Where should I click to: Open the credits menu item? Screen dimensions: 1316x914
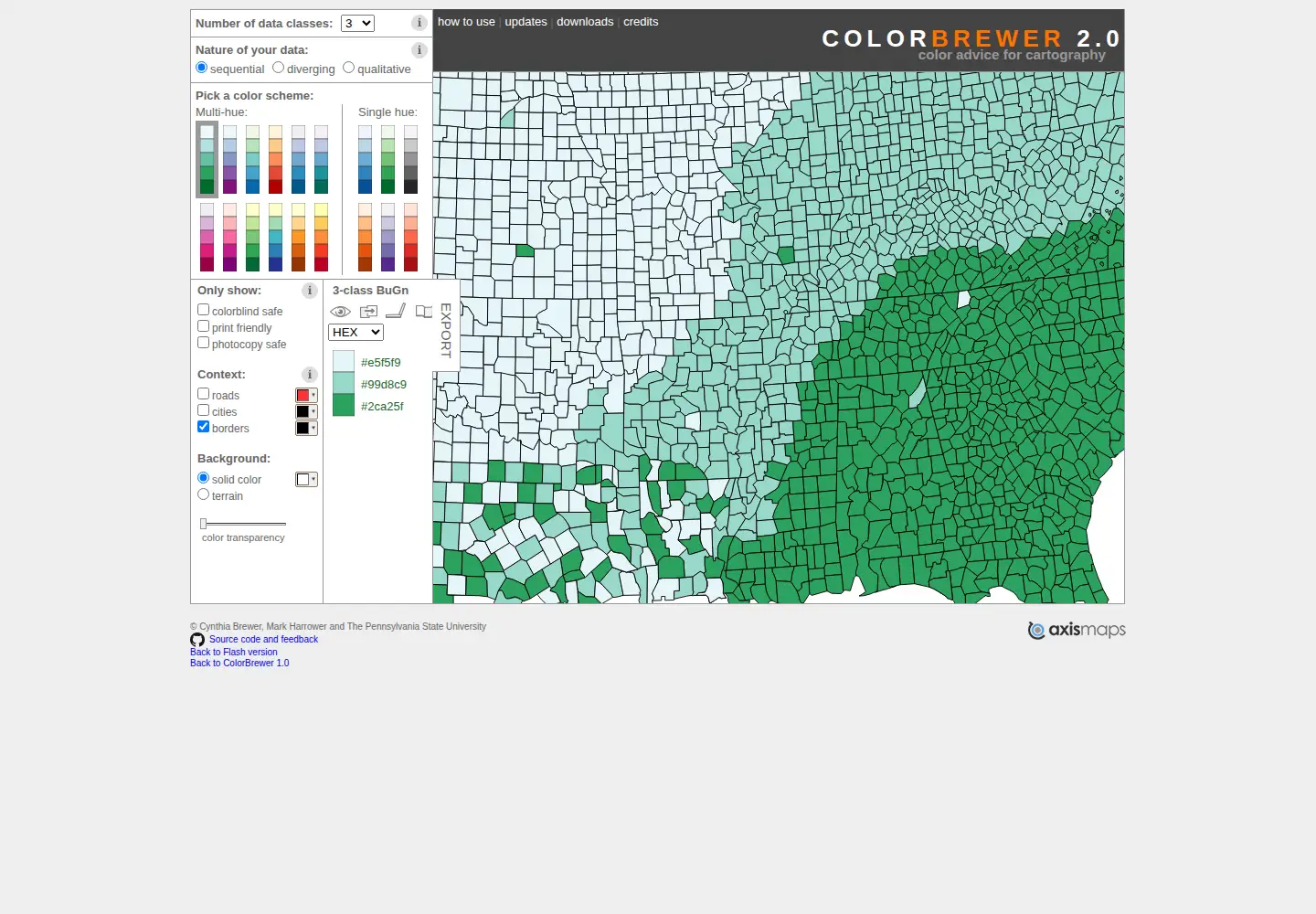641,22
